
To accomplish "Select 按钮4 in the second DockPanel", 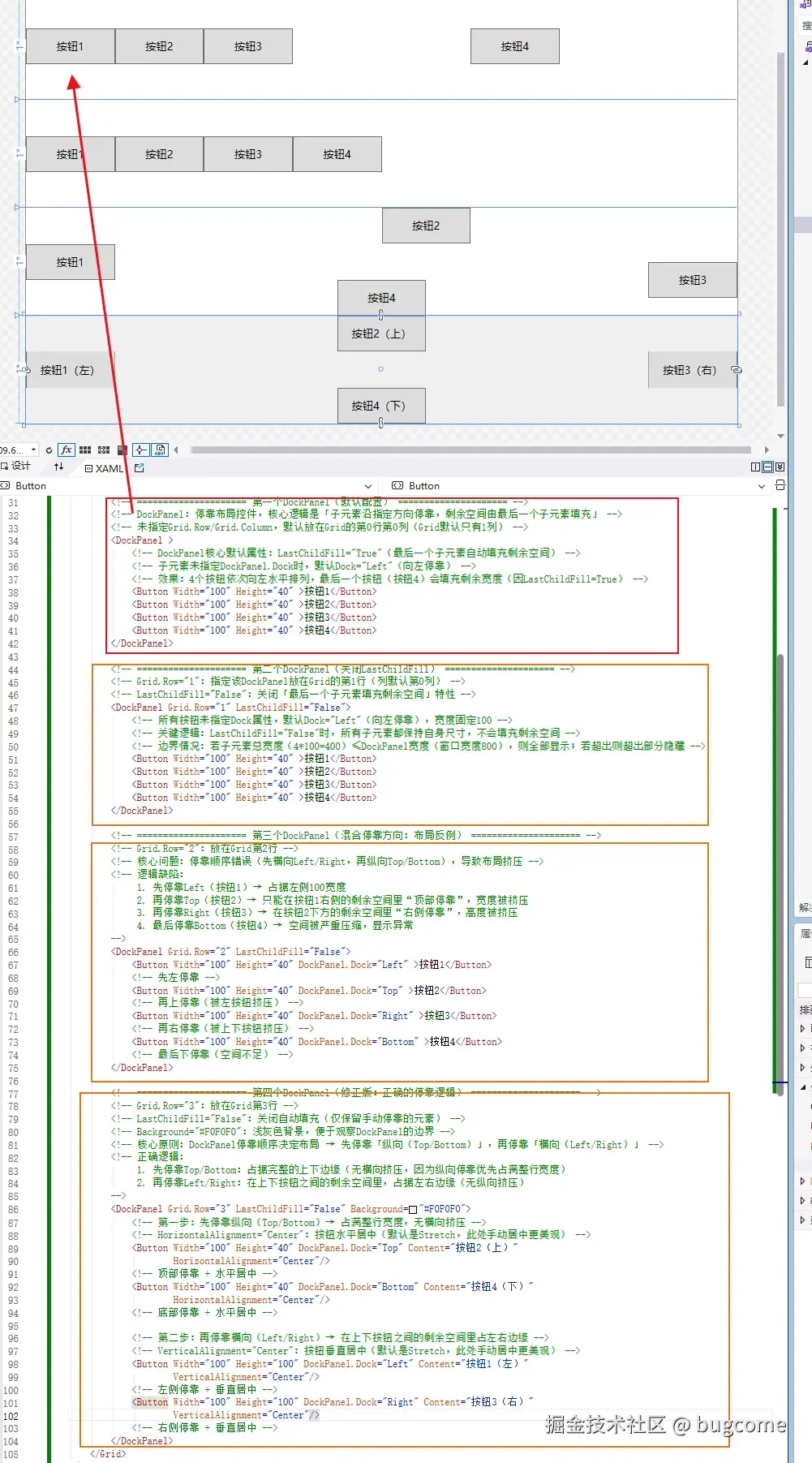I will [337, 154].
